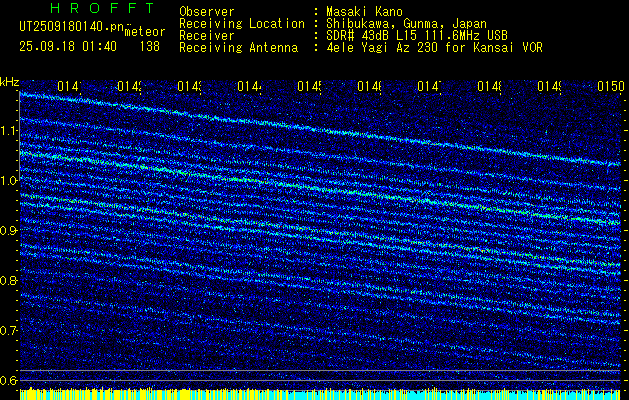Click the kHz unit label on axis

[x=10, y=81]
